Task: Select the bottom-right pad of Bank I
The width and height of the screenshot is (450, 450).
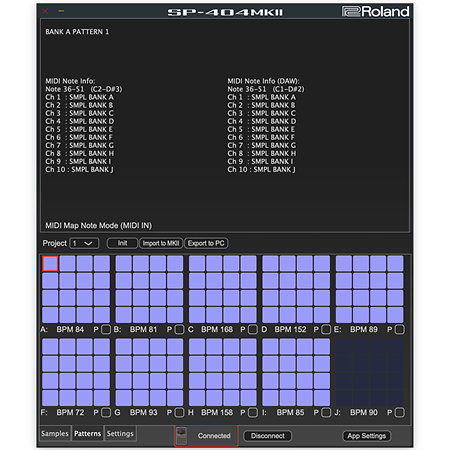Action: click(x=322, y=398)
